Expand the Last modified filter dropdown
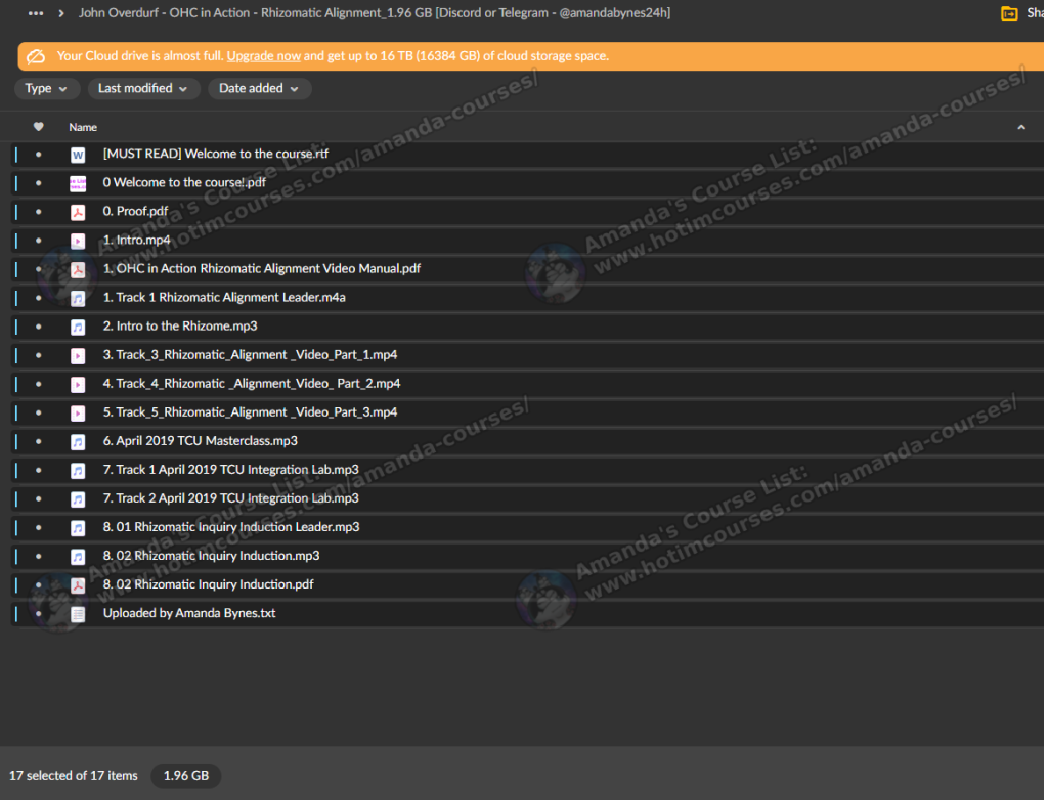The width and height of the screenshot is (1044, 800). 143,89
